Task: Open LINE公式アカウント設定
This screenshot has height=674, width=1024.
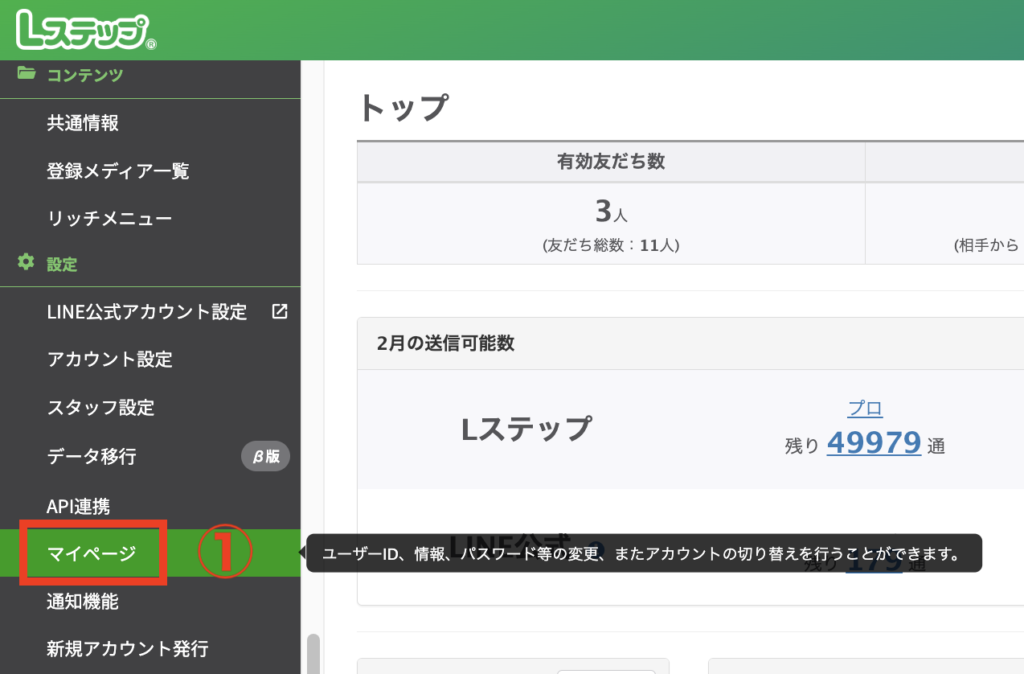Action: pos(147,312)
